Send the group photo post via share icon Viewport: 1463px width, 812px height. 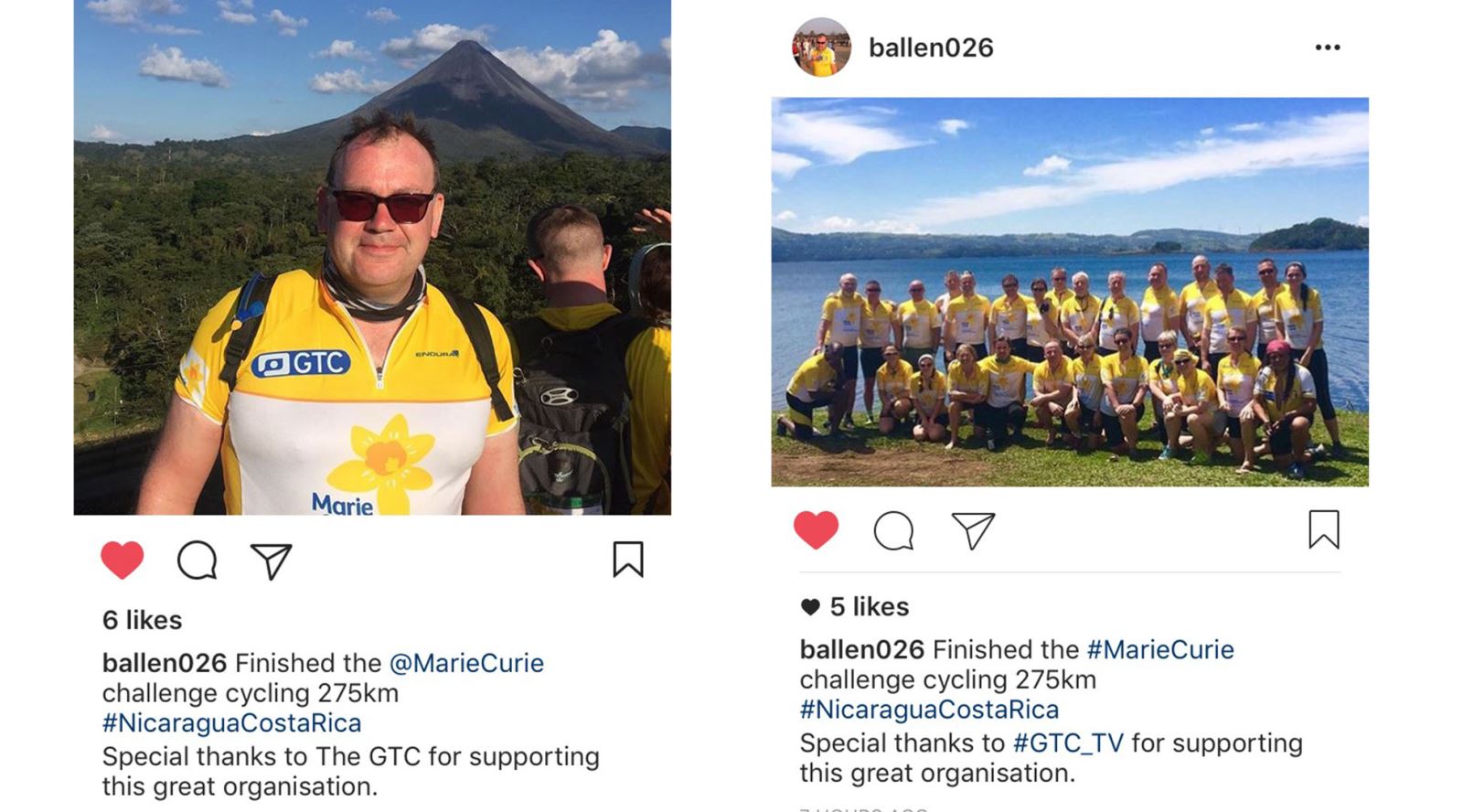(x=973, y=530)
